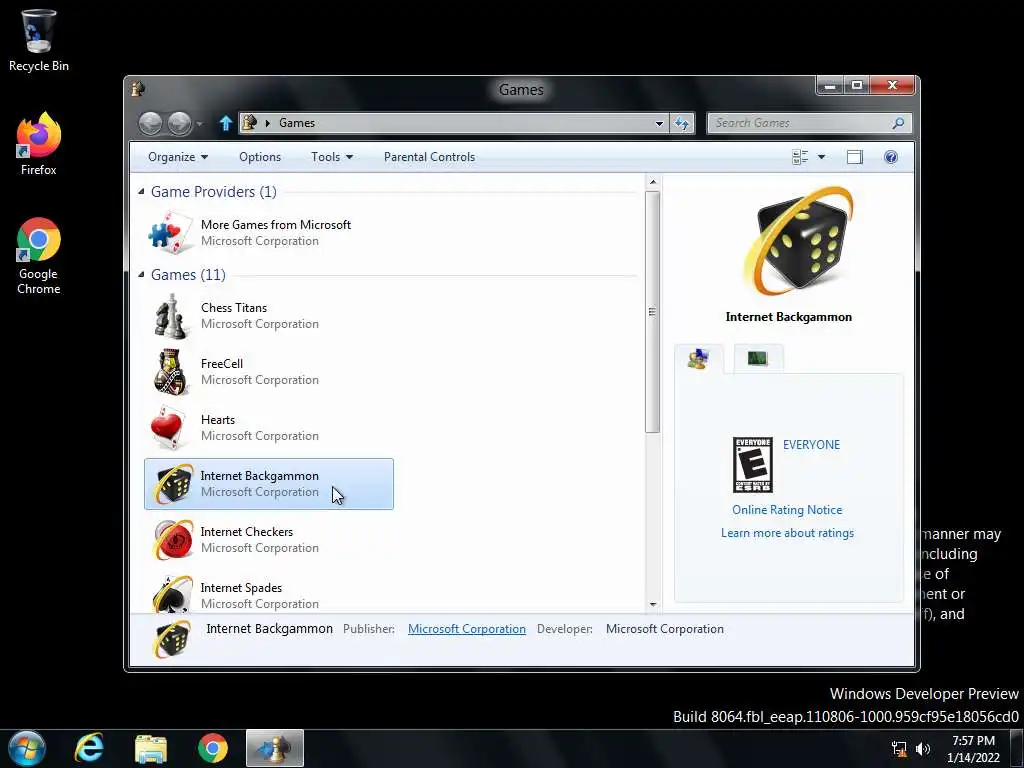The width and height of the screenshot is (1024, 768).
Task: Click Parental Controls in the toolbar
Action: click(x=429, y=157)
